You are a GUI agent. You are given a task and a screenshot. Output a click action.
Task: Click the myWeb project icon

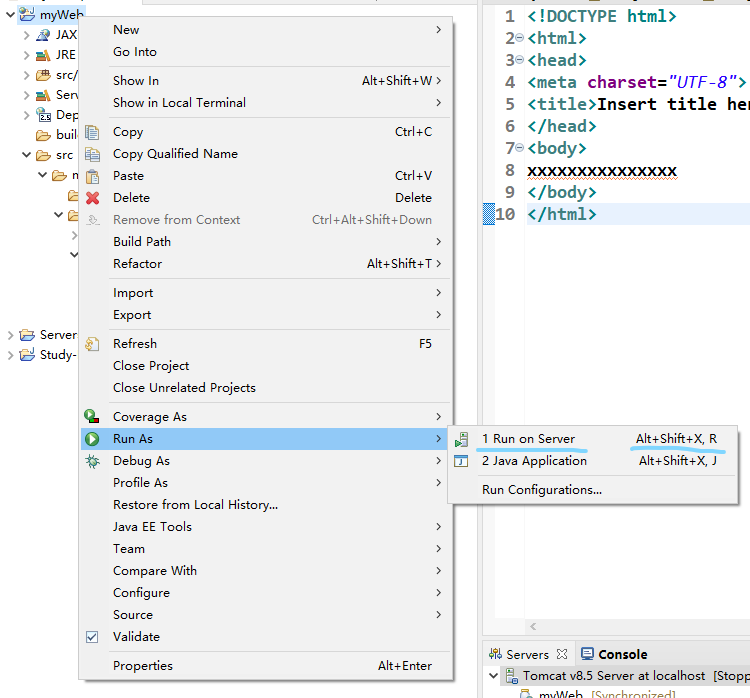(27, 14)
